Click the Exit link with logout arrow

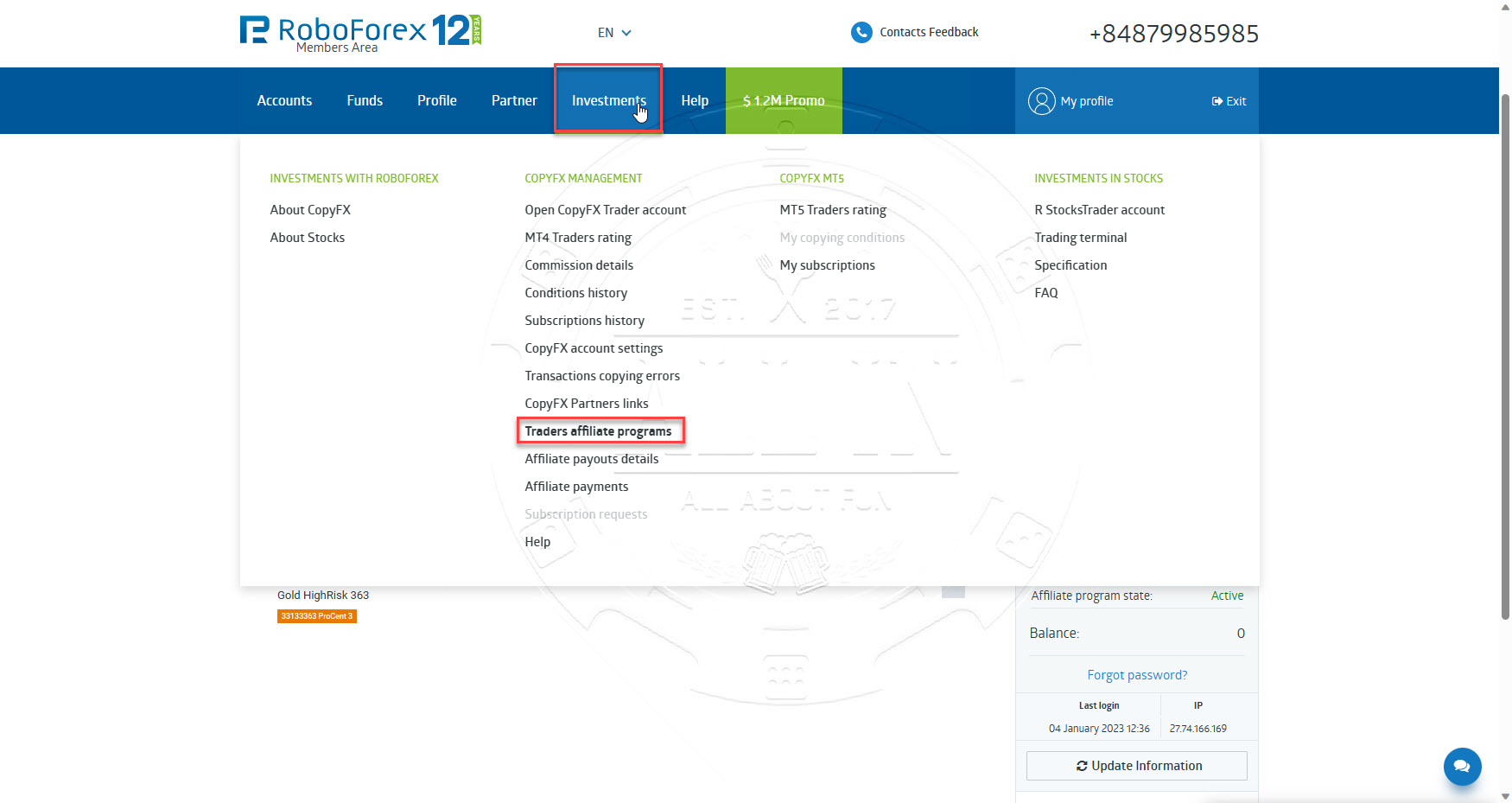(x=1229, y=101)
